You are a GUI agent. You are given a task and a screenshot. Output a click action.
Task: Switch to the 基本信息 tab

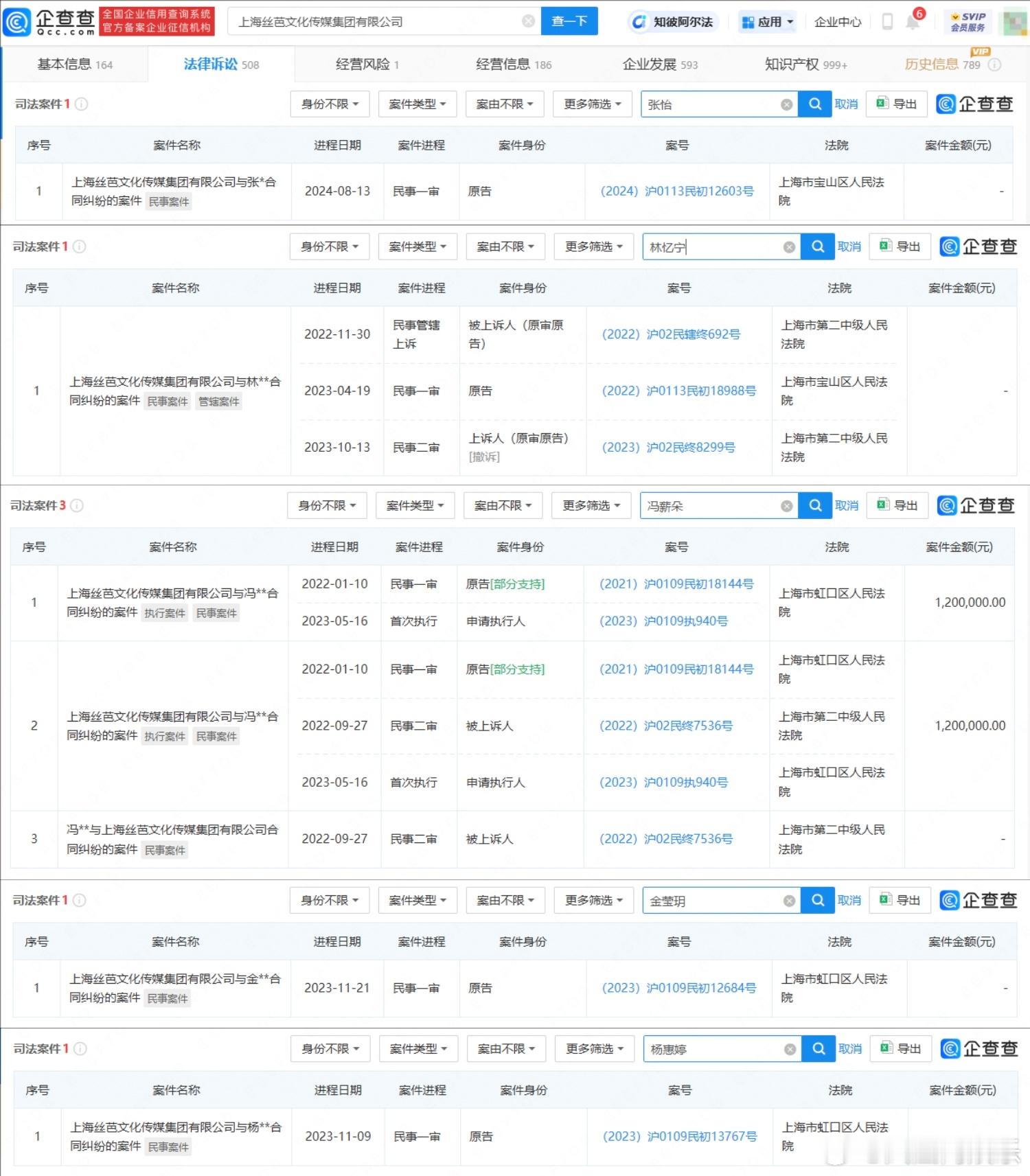[x=75, y=65]
